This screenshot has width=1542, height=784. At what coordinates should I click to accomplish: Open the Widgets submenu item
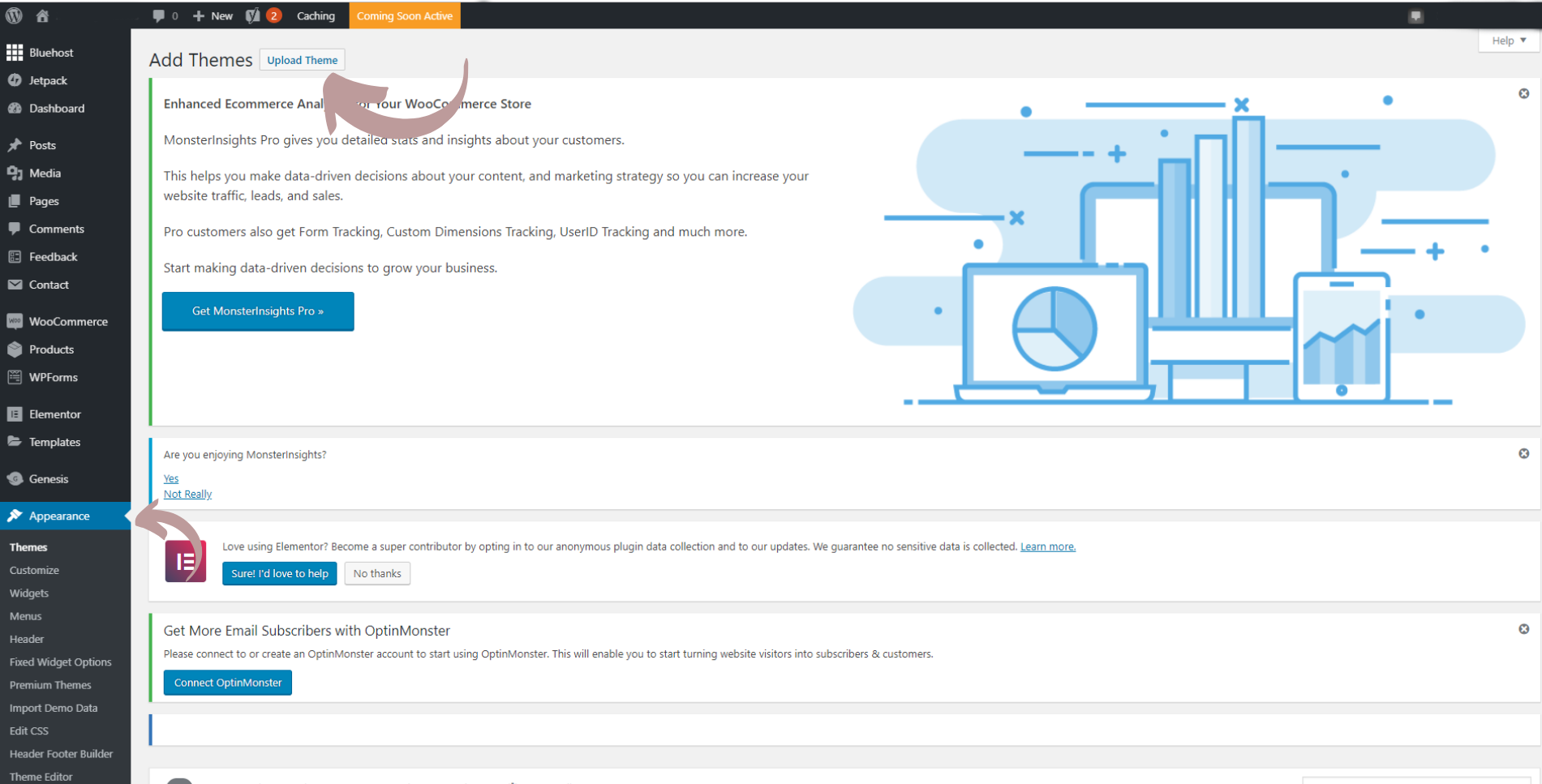(x=29, y=593)
